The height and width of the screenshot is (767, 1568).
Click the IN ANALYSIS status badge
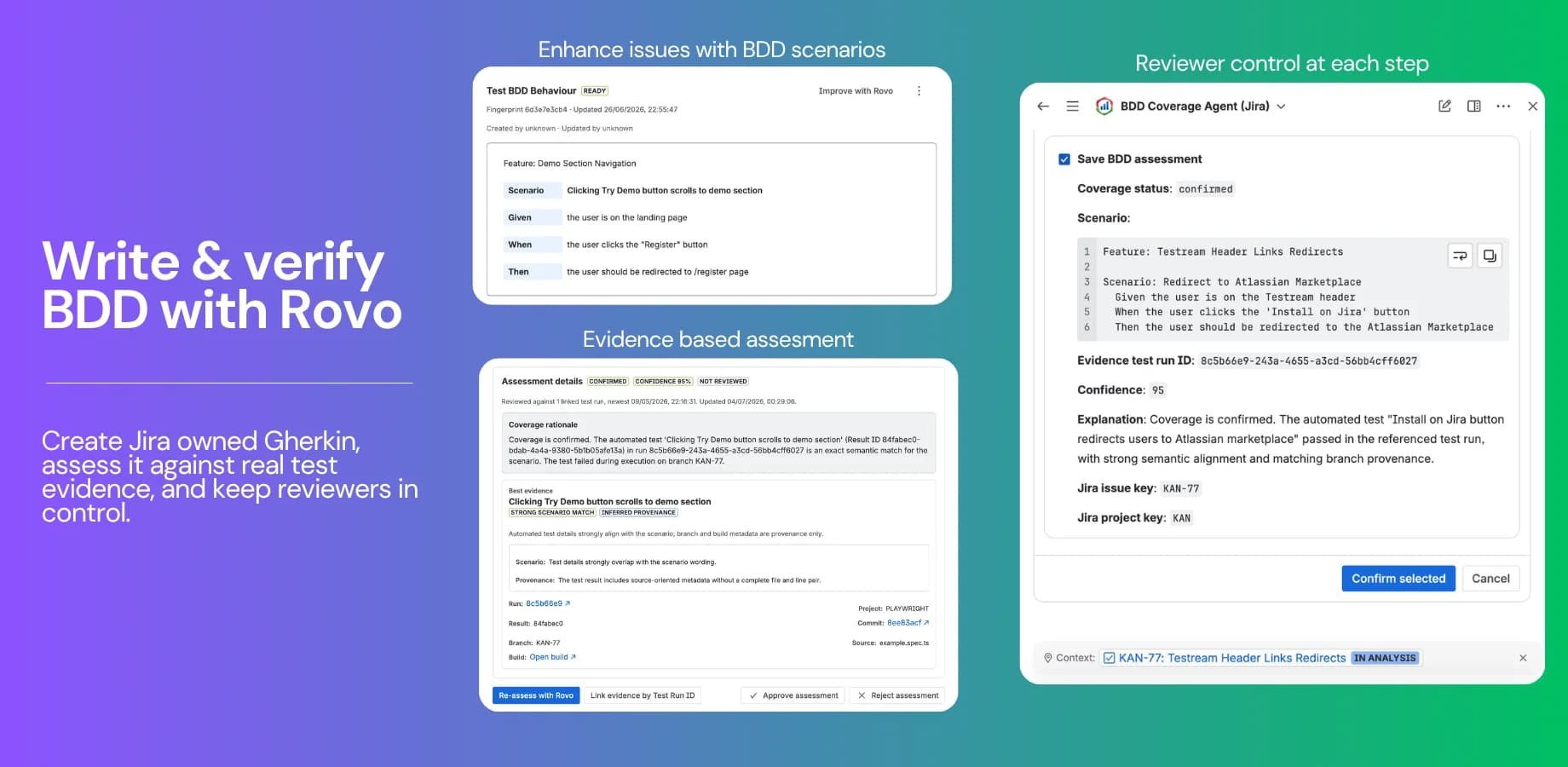tap(1385, 658)
